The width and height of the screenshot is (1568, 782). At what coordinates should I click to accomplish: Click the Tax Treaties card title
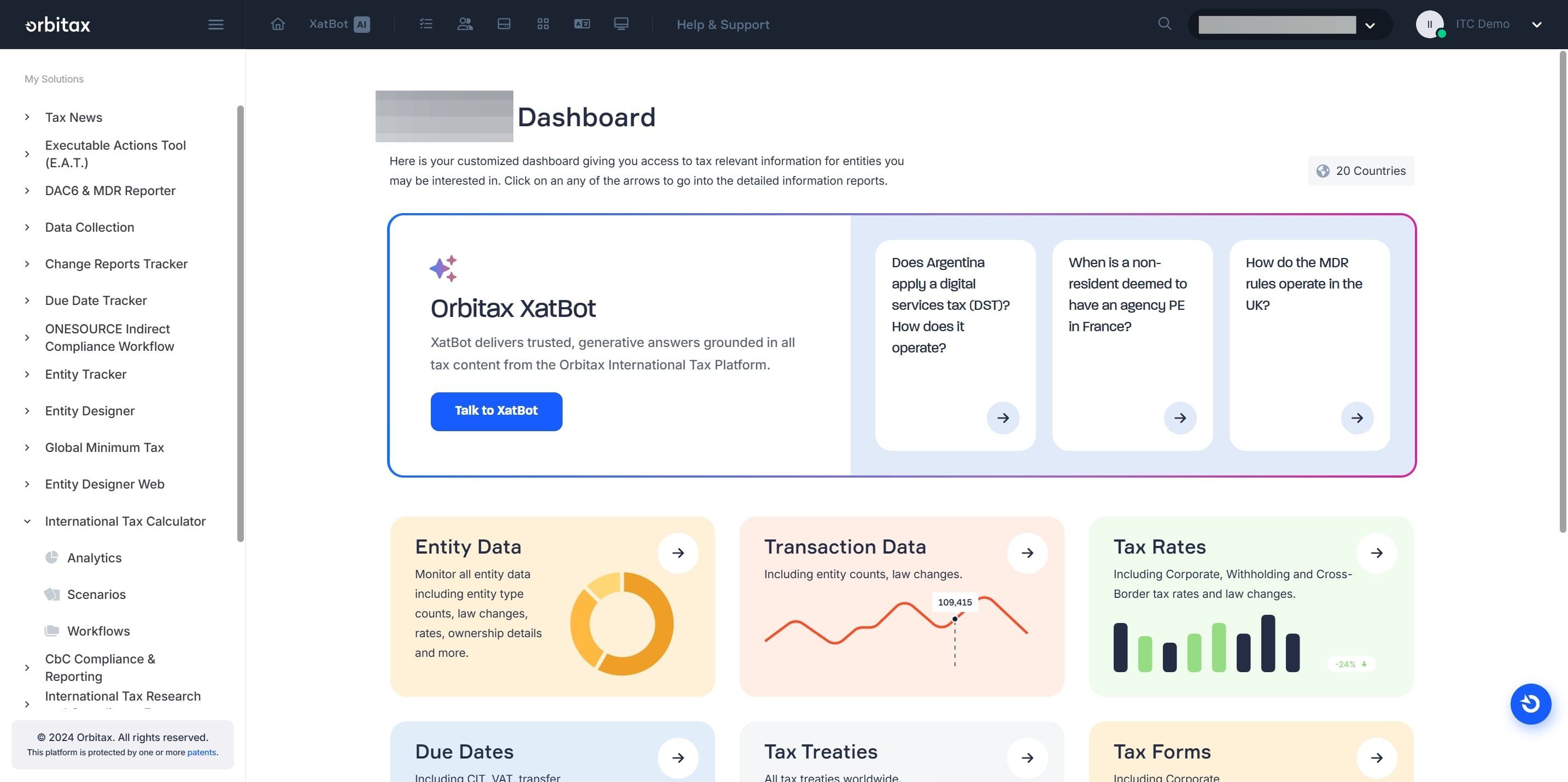(821, 751)
